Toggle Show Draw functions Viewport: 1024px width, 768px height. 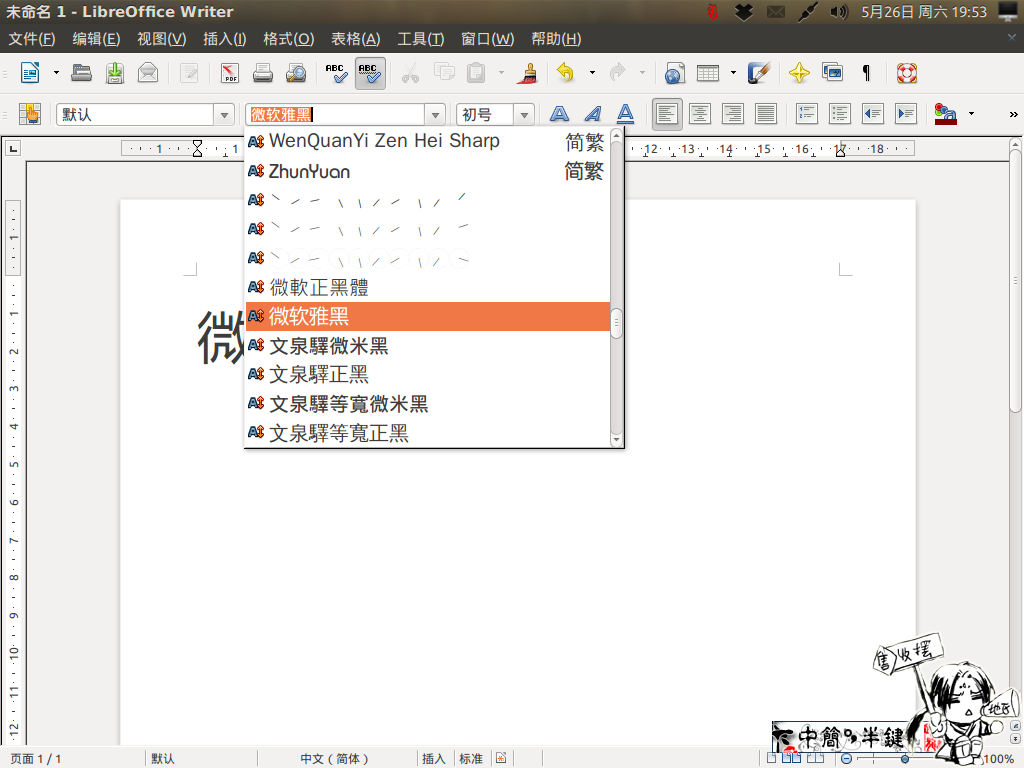tap(759, 72)
